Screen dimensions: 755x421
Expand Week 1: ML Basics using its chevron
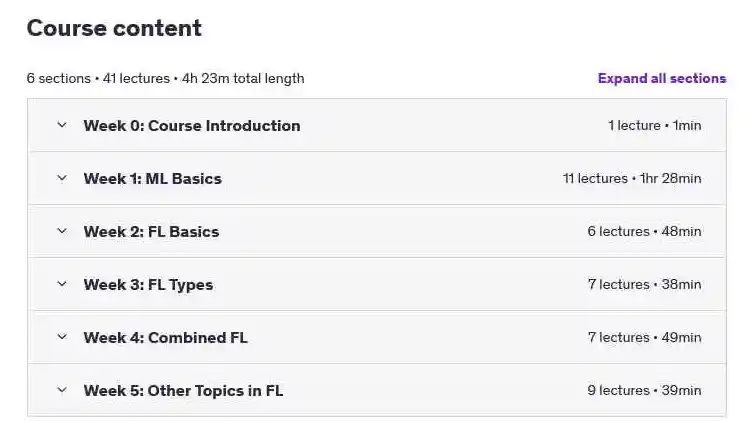pyautogui.click(x=62, y=178)
